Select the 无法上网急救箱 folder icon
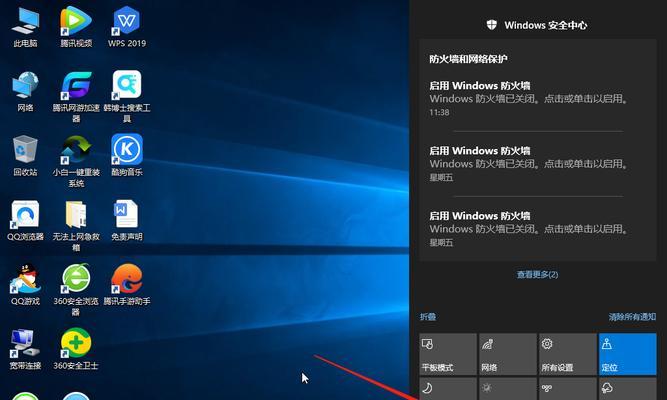Screen dimensions: 667x400 point(76,226)
